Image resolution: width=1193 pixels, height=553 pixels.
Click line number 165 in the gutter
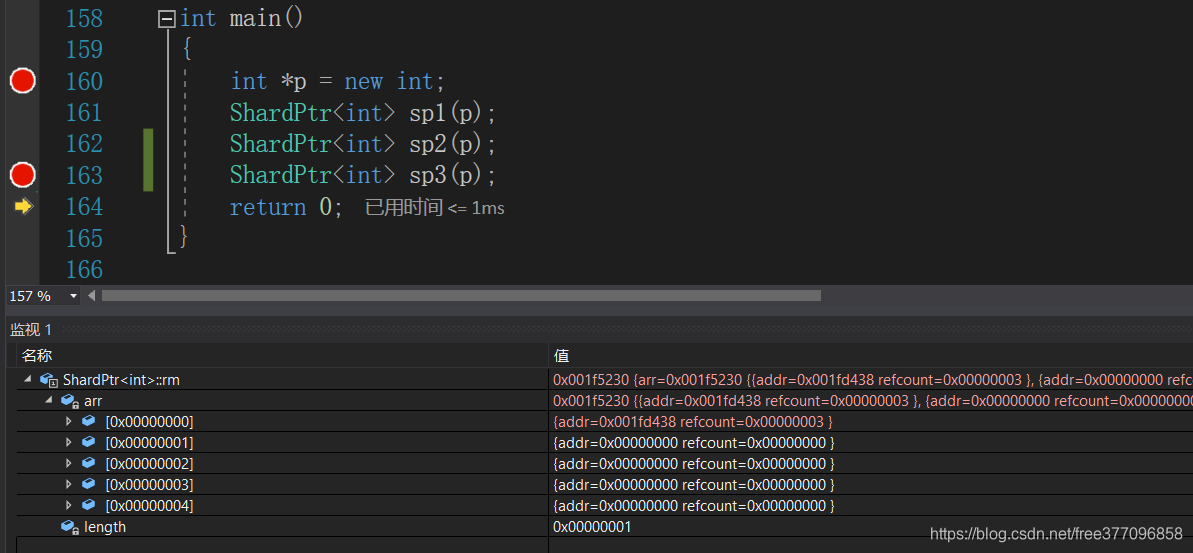coord(84,238)
